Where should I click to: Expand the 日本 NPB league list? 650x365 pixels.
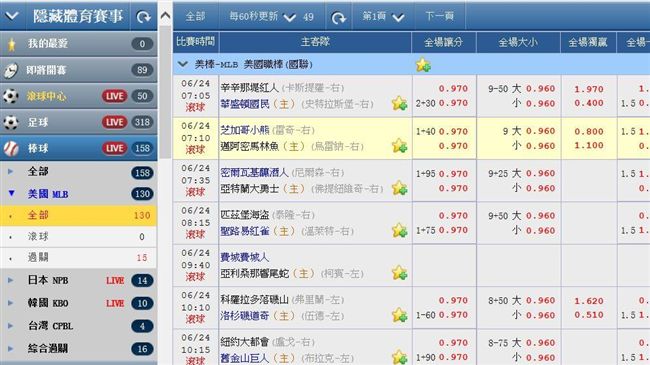pos(11,280)
